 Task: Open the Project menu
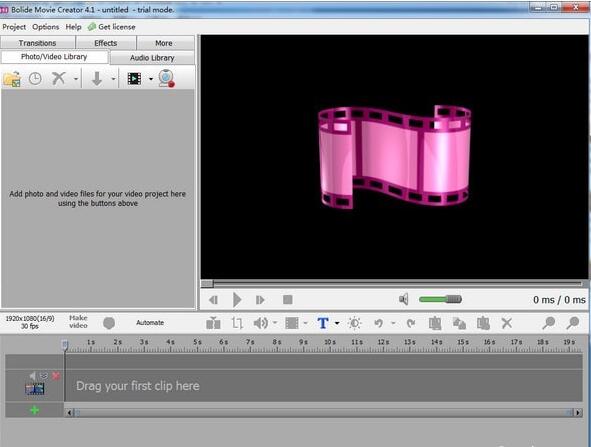14,27
